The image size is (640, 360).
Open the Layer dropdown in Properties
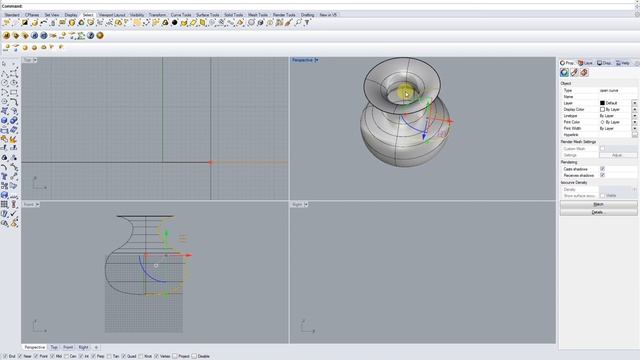(x=634, y=103)
